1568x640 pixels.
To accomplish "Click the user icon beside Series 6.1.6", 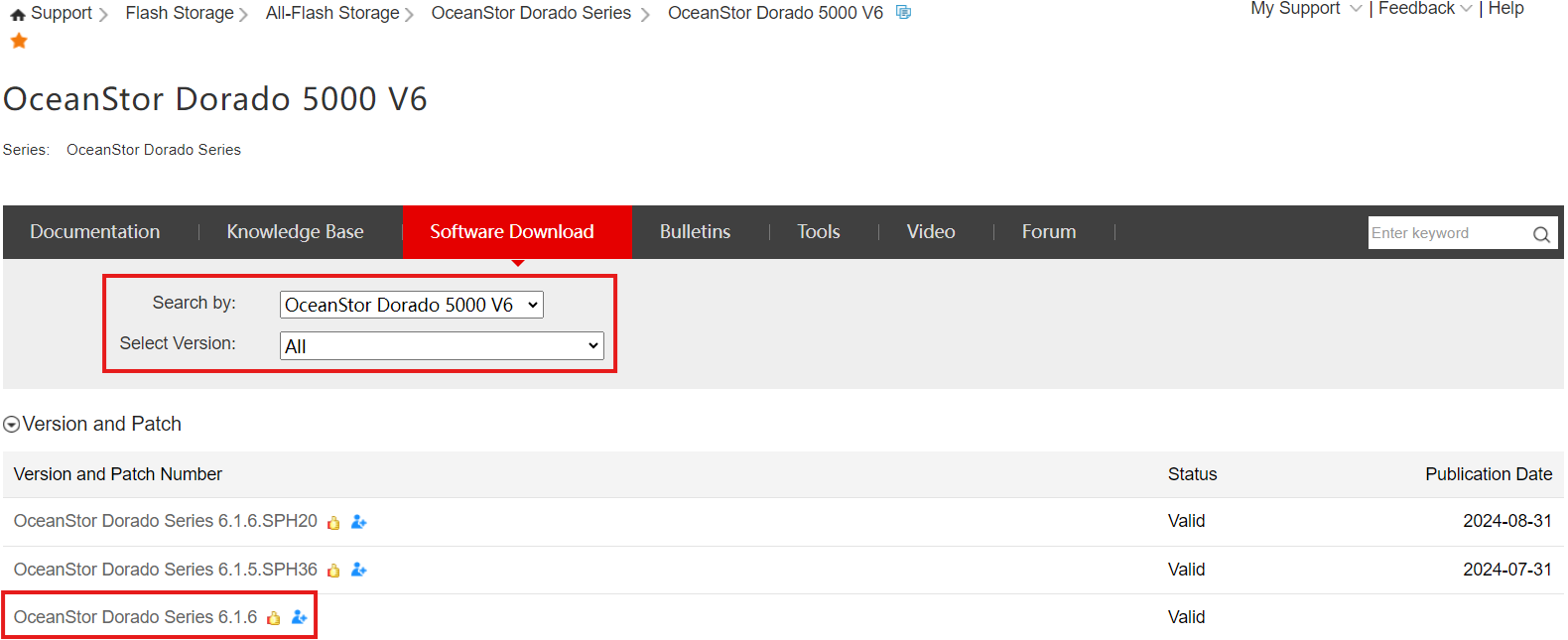I will point(300,617).
